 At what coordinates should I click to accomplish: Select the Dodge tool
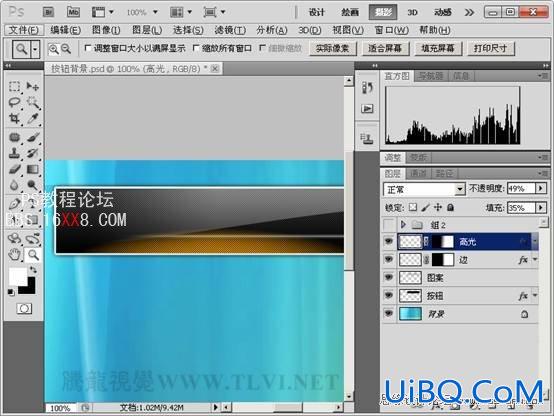(33, 185)
